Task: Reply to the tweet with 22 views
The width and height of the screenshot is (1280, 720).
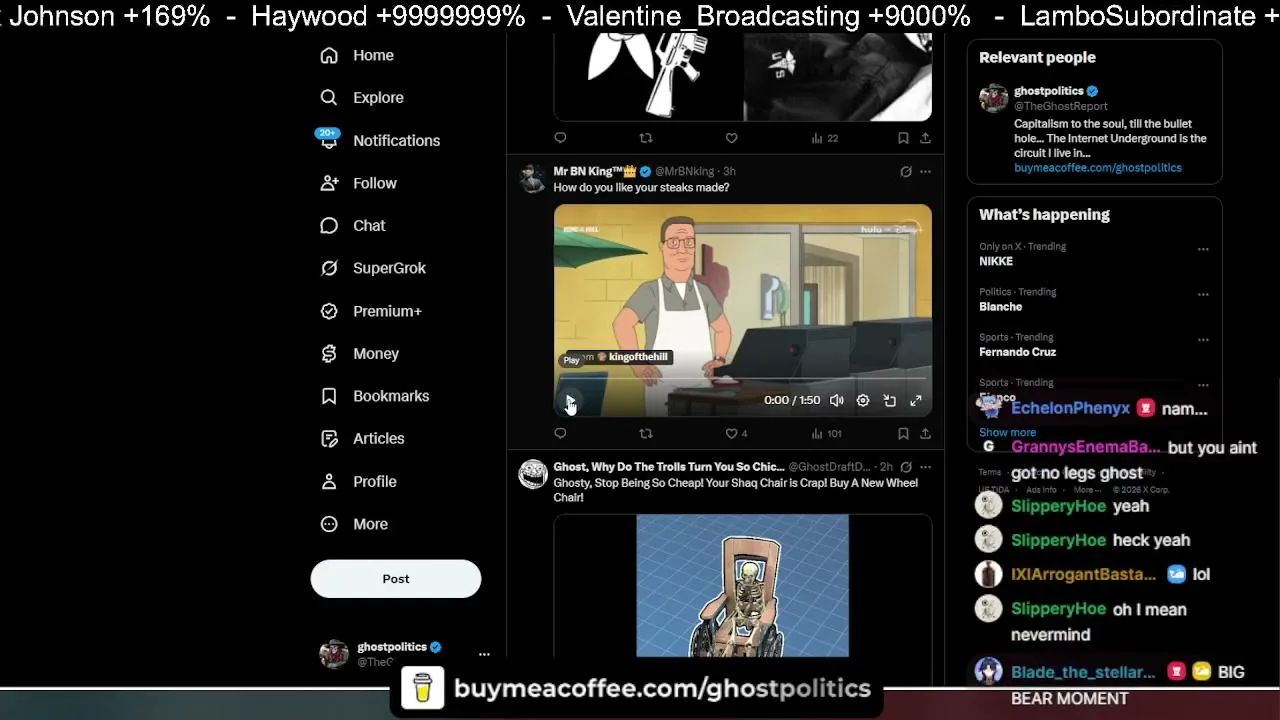Action: click(x=560, y=138)
